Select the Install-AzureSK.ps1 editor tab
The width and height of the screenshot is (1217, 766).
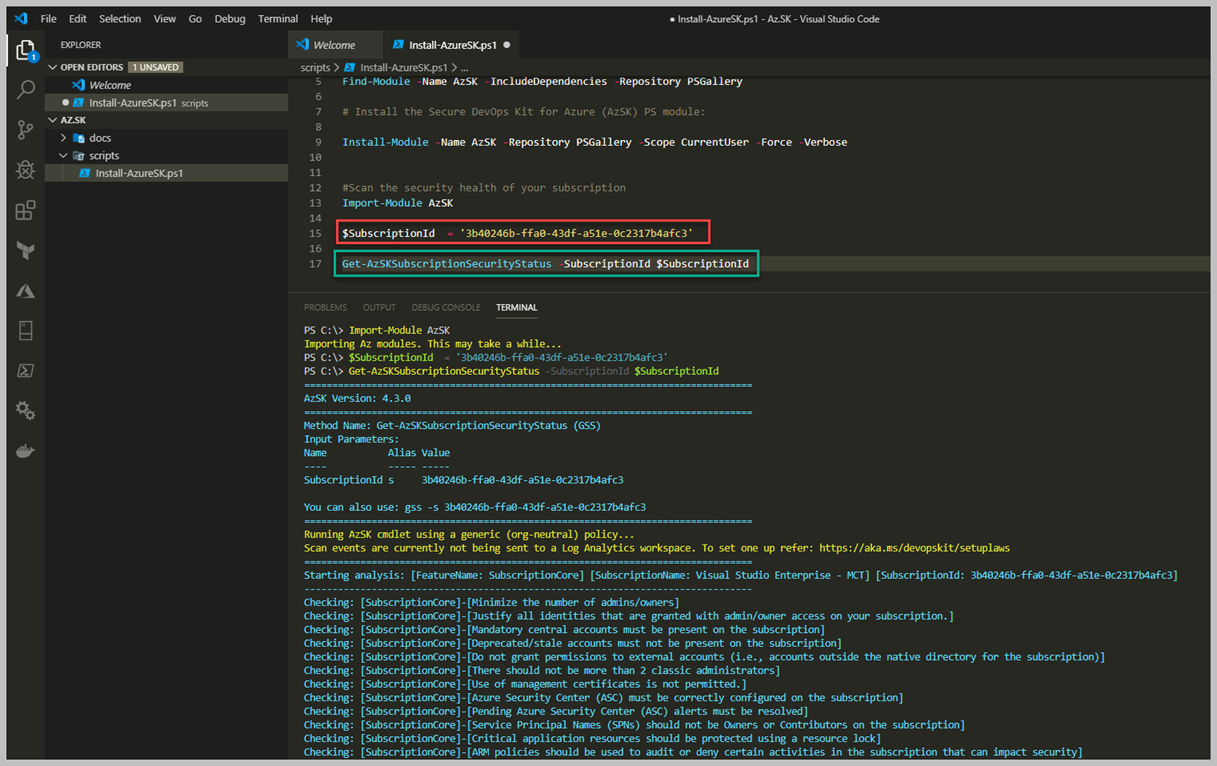(x=451, y=45)
